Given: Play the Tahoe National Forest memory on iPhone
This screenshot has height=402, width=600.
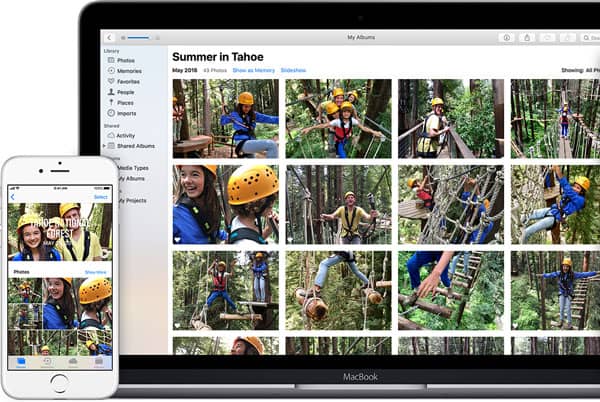Looking at the screenshot, I should [60, 232].
